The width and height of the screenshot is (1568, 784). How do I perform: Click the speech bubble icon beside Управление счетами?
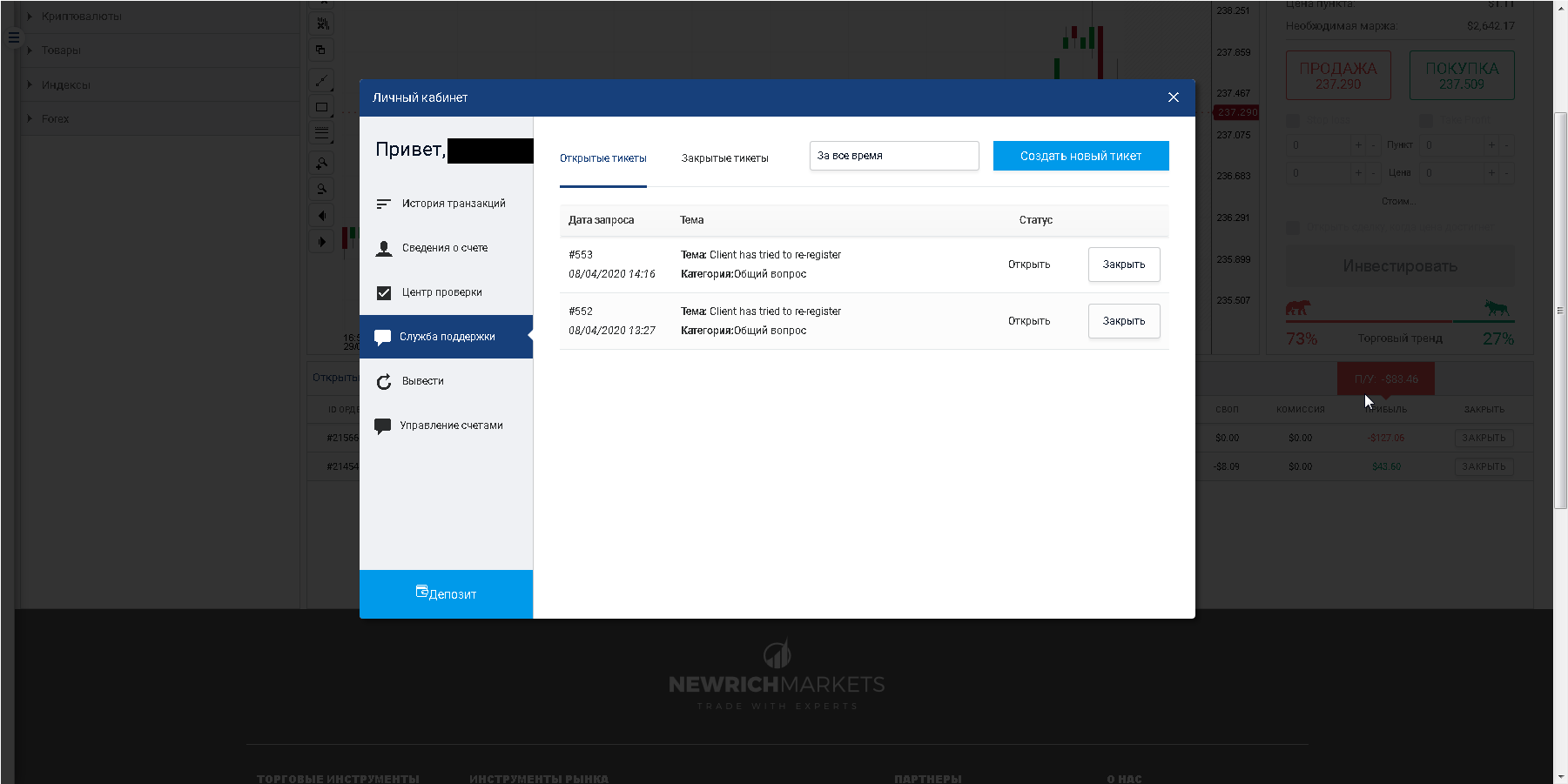pyautogui.click(x=382, y=426)
